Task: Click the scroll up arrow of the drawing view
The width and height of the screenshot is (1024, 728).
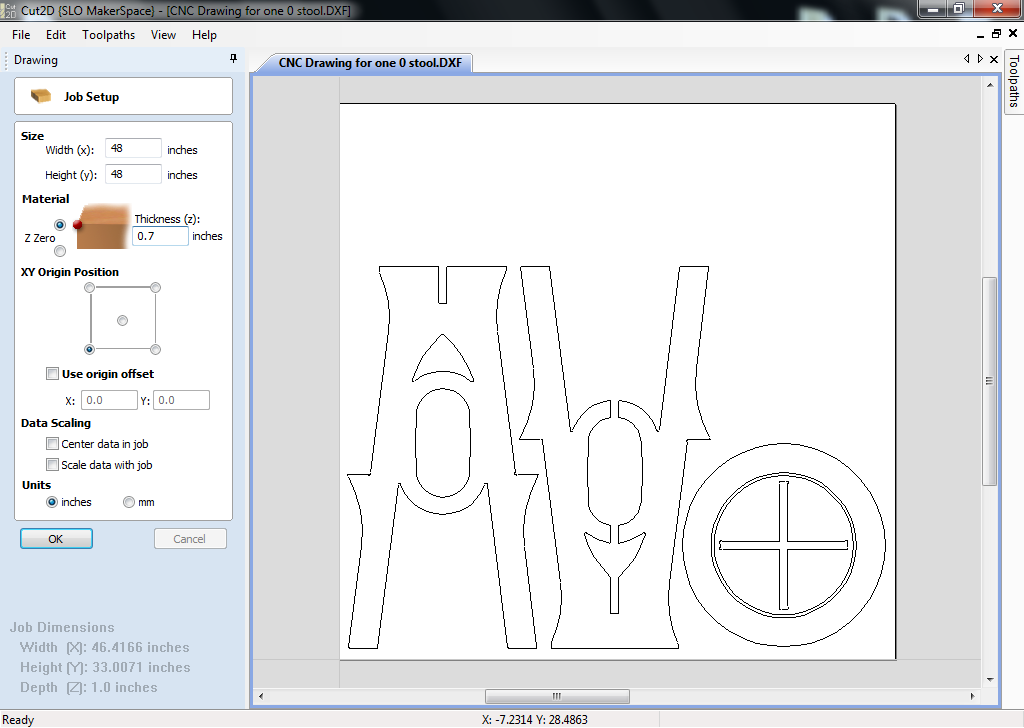Action: tap(990, 86)
